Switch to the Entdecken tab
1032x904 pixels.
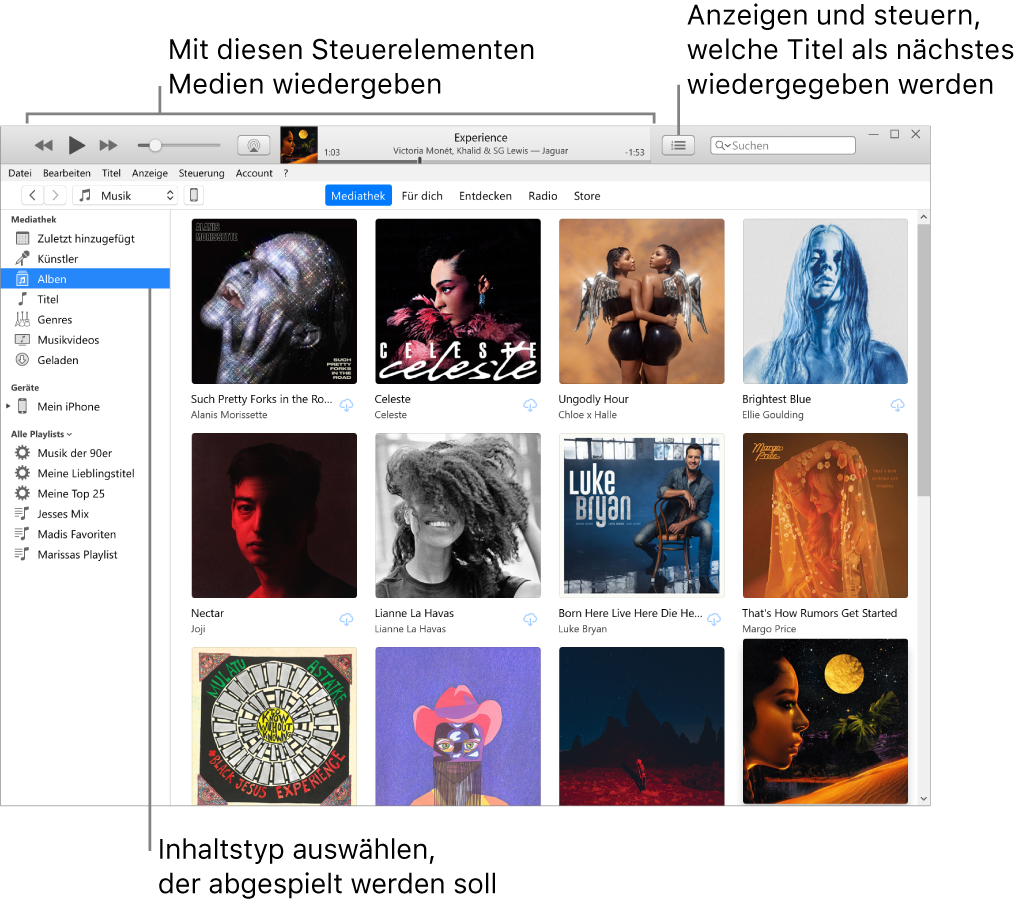485,195
